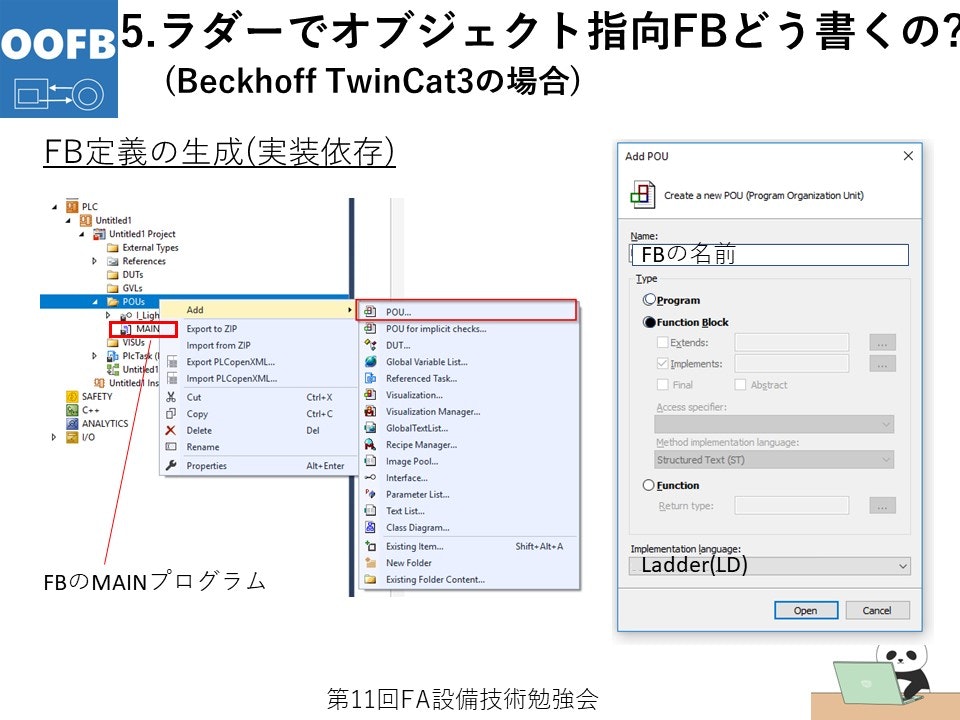The image size is (960, 720).
Task: Click the PLC node icon in tree
Action: pos(72,206)
